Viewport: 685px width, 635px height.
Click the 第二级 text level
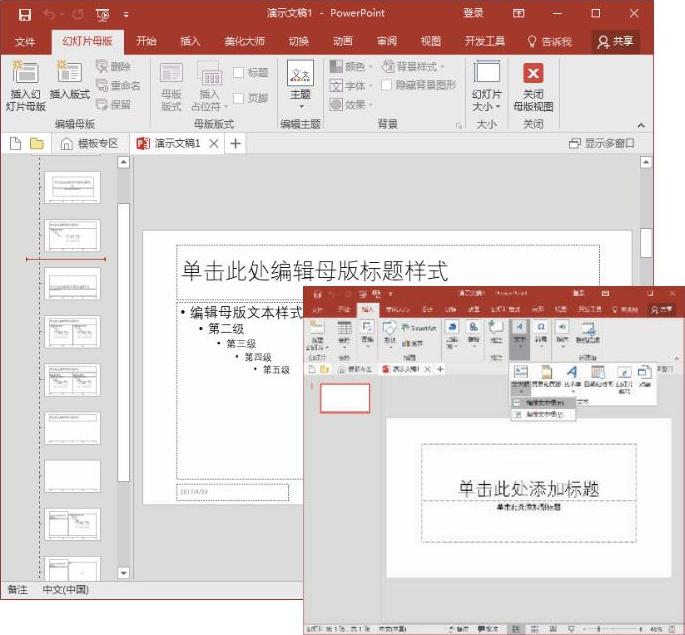tap(225, 328)
